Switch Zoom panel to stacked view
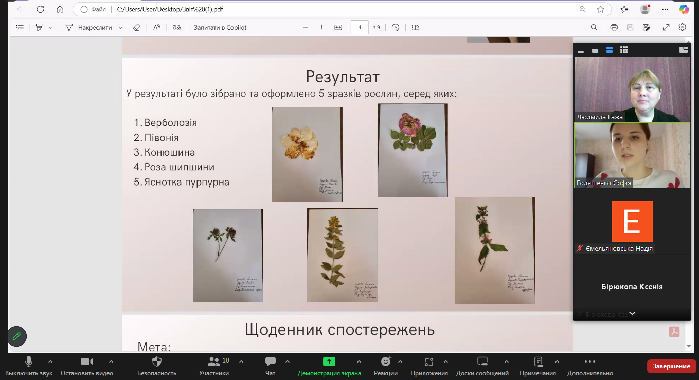The height and width of the screenshot is (380, 699). pos(609,50)
